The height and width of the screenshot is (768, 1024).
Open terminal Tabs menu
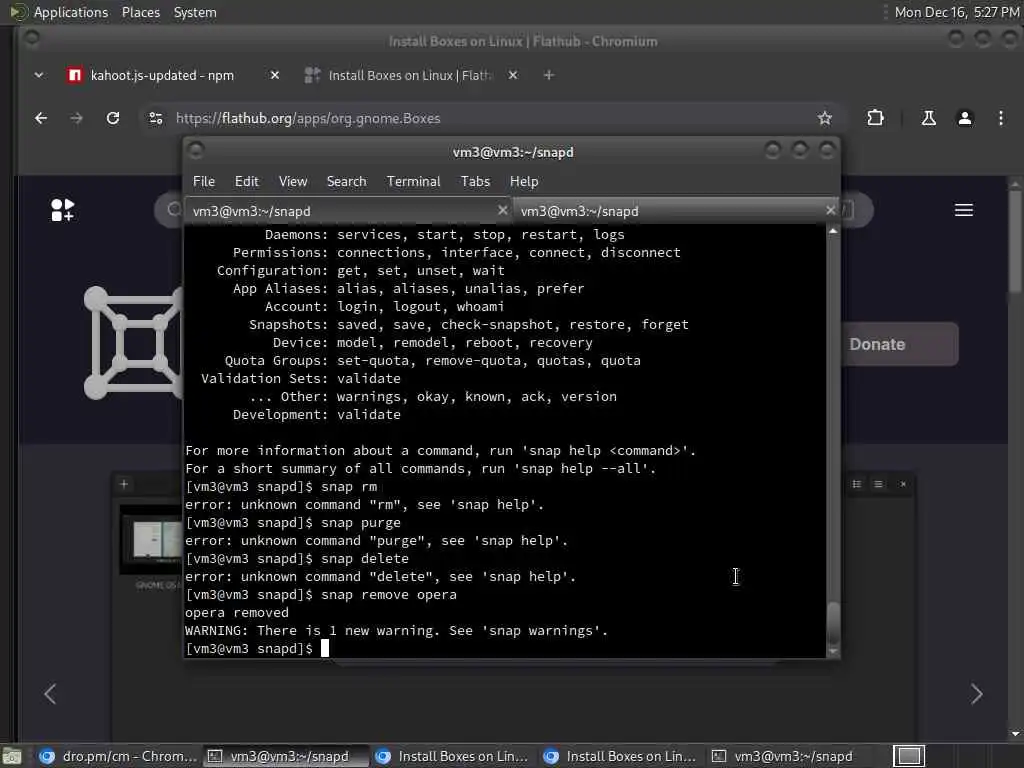(x=475, y=182)
